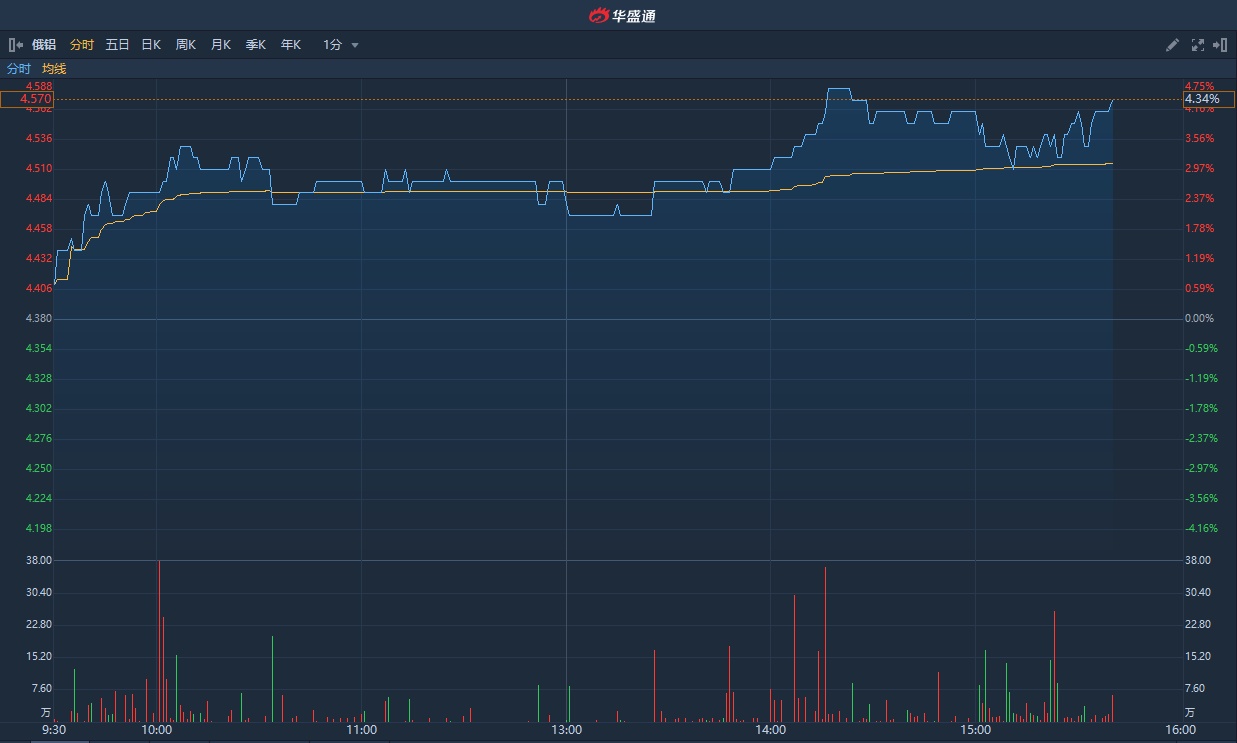Toggle the 均线 average line legend
Viewport: 1237px width, 743px height.
click(54, 69)
